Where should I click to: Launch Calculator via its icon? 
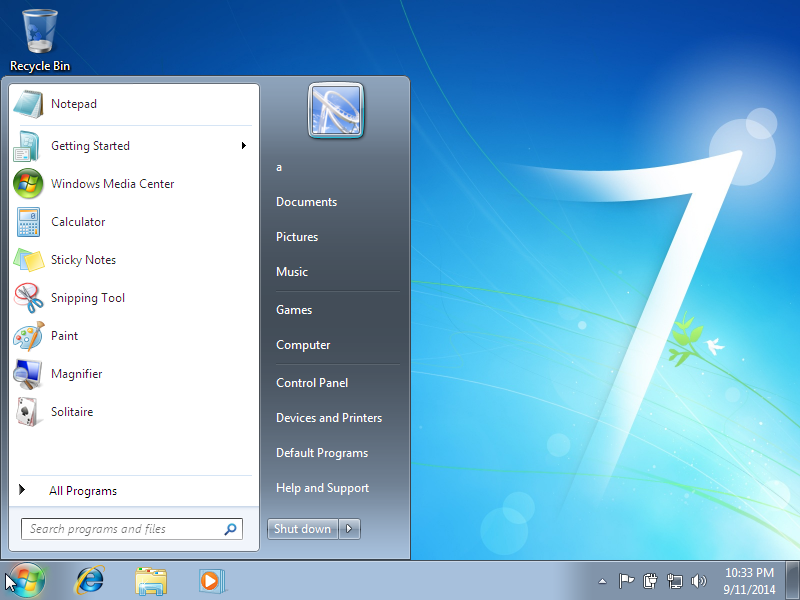[28, 222]
